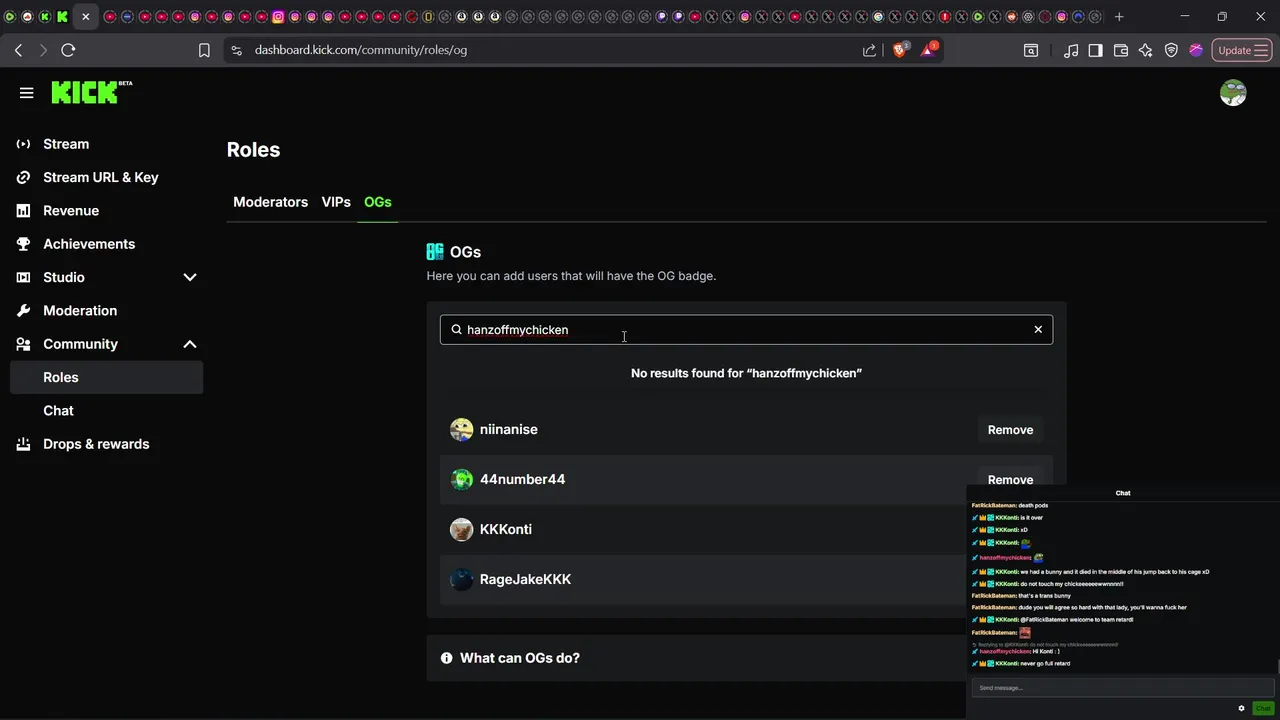The image size is (1280, 720).
Task: Collapse the Community menu chevron
Action: pos(190,344)
